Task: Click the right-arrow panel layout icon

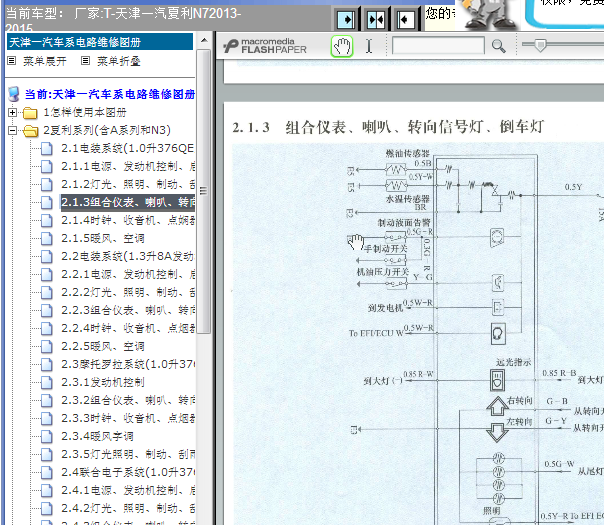Action: [346, 19]
